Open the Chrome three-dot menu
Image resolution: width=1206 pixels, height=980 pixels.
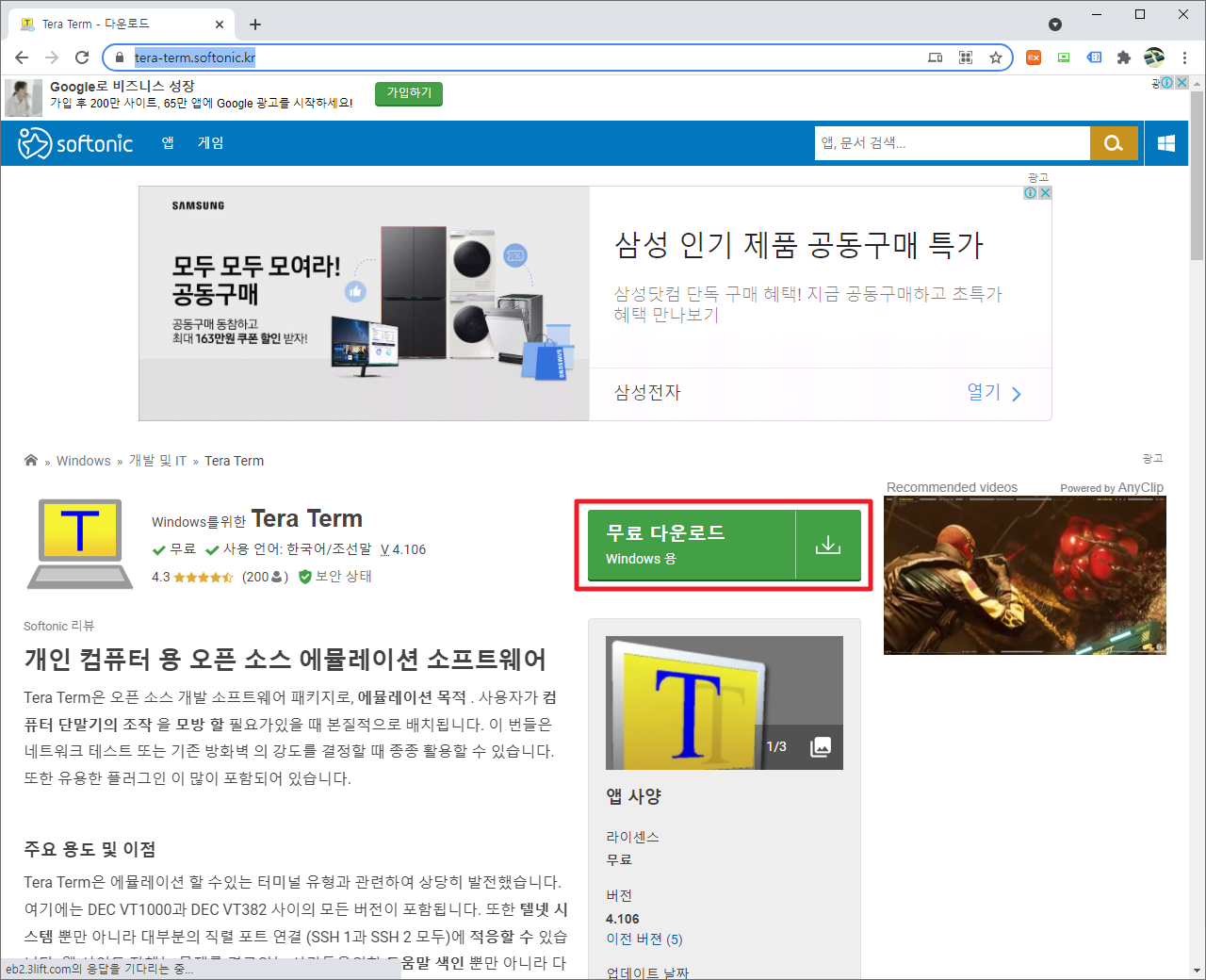click(1184, 57)
